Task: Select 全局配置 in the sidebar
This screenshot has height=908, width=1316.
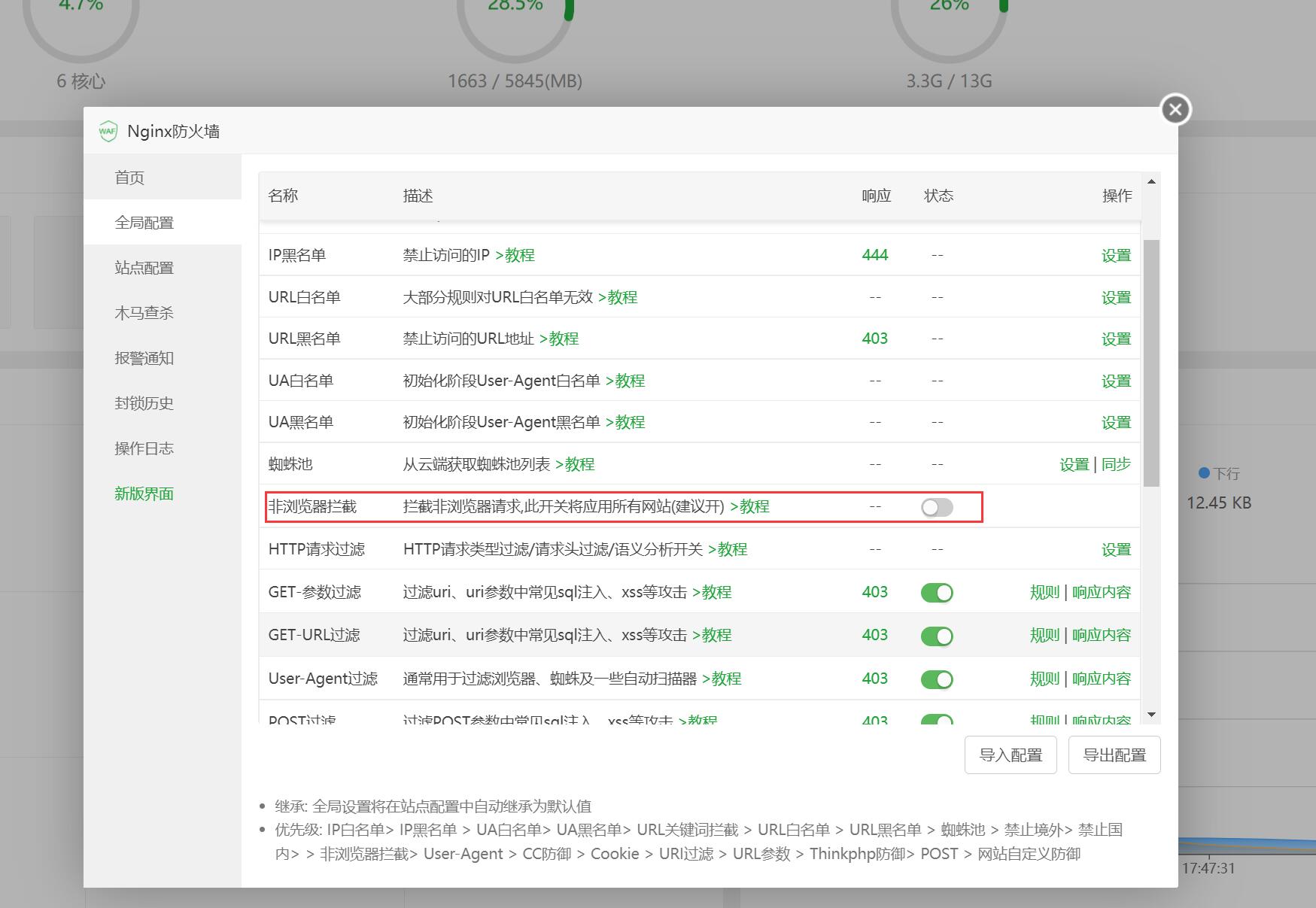Action: [x=163, y=223]
